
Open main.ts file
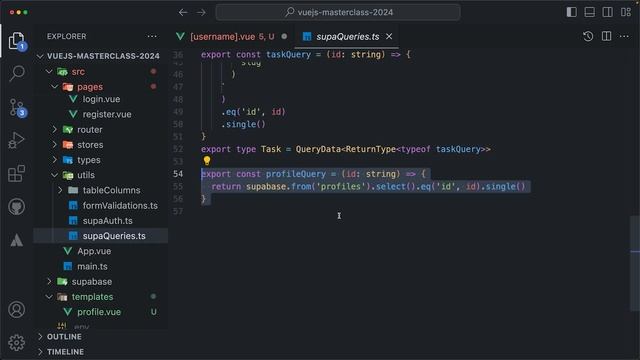[x=92, y=266]
